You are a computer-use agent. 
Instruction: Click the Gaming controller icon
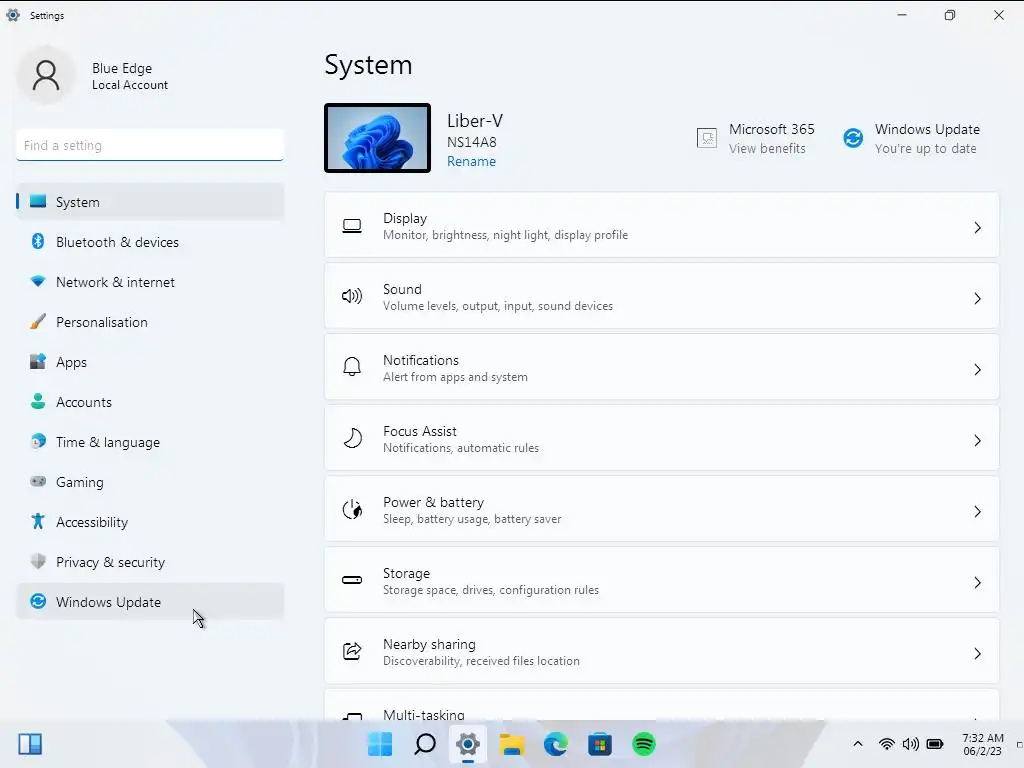[x=38, y=481]
